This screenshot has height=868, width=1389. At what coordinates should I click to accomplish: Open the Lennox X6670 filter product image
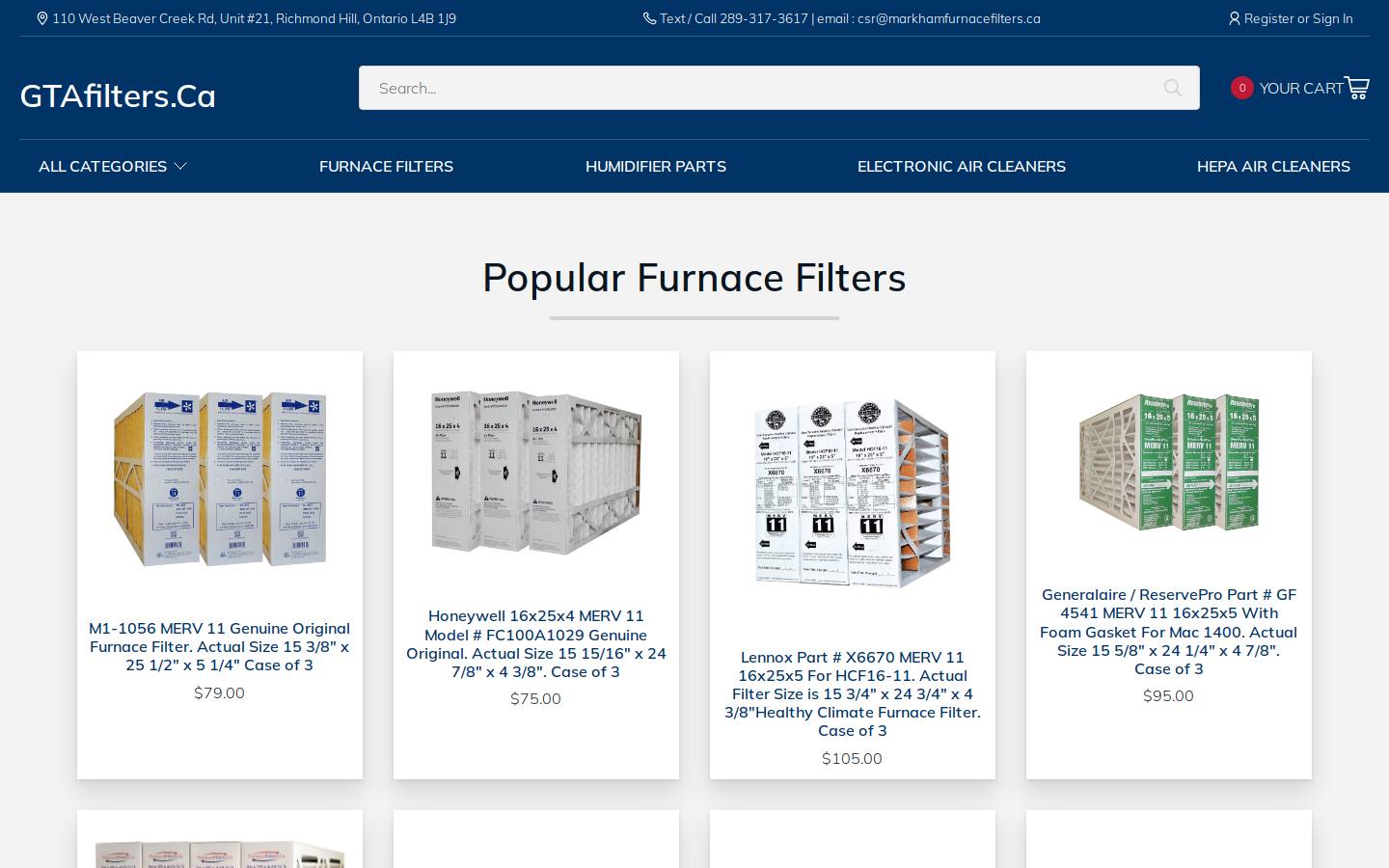[x=853, y=492]
